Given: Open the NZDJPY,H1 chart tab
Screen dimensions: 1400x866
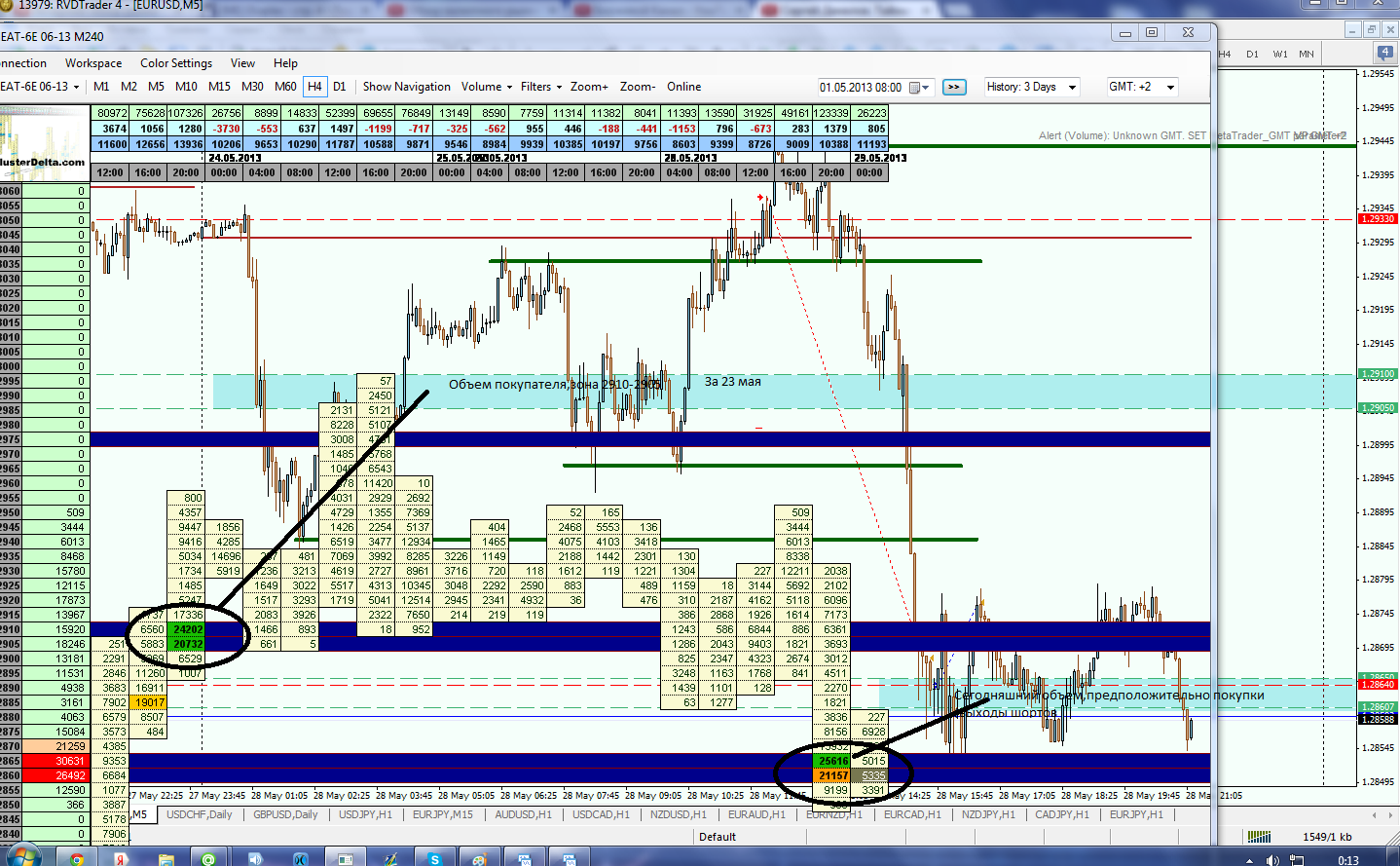Looking at the screenshot, I should click(x=988, y=814).
